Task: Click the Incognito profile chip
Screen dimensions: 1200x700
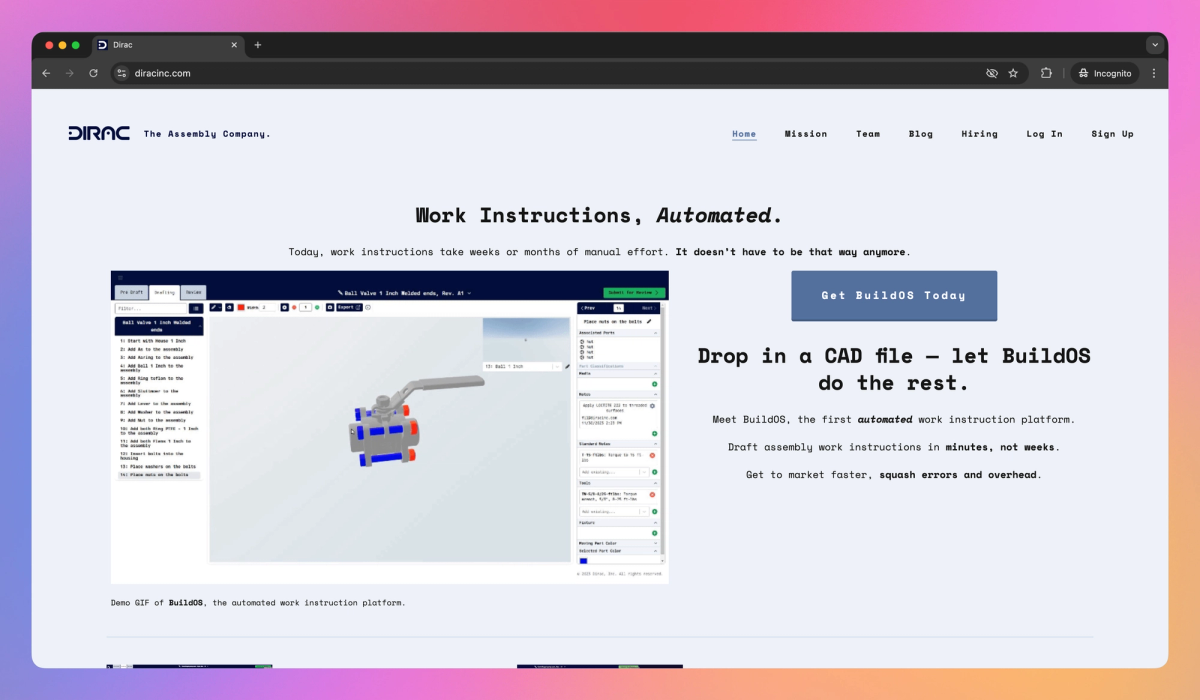Action: pos(1105,73)
